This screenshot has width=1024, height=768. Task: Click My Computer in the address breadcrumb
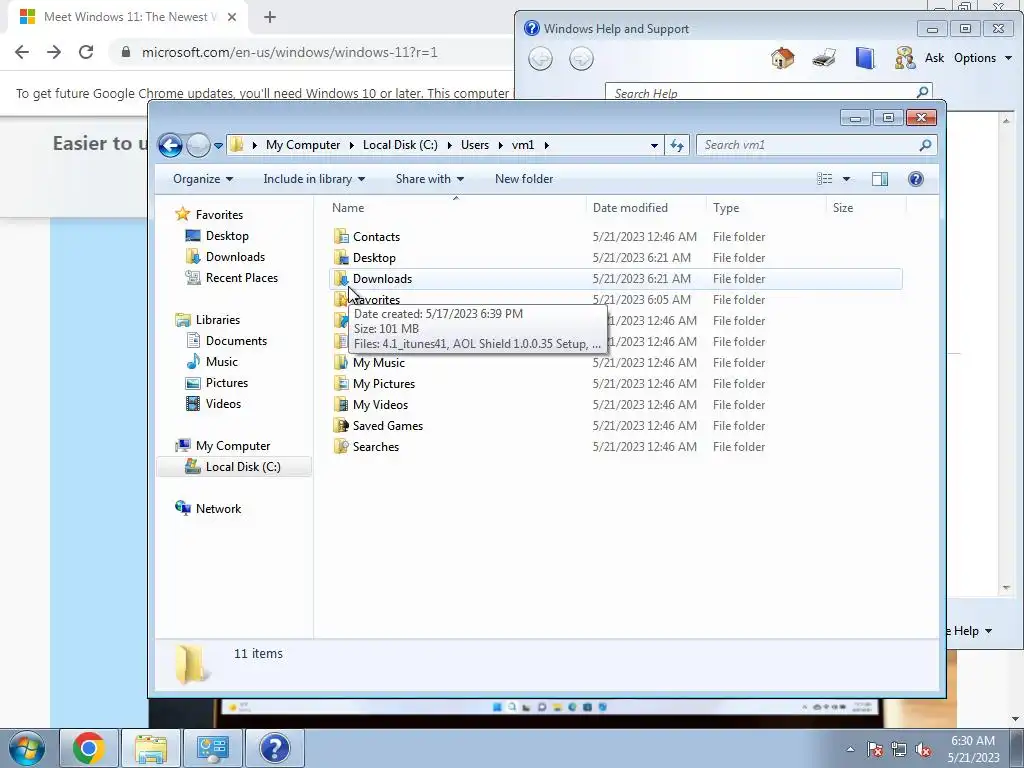click(303, 145)
